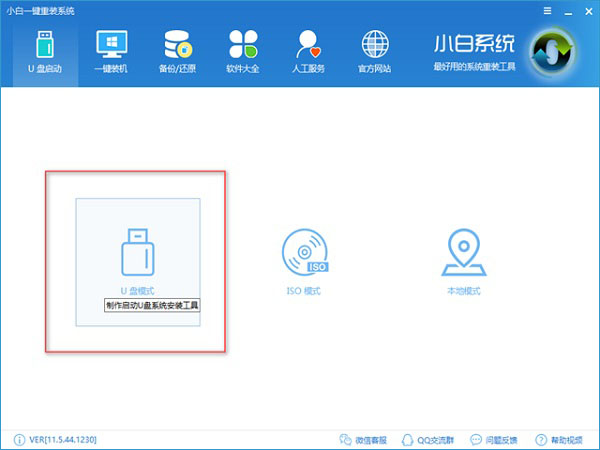
Task: Select 人工服务 tab
Action: click(x=308, y=52)
